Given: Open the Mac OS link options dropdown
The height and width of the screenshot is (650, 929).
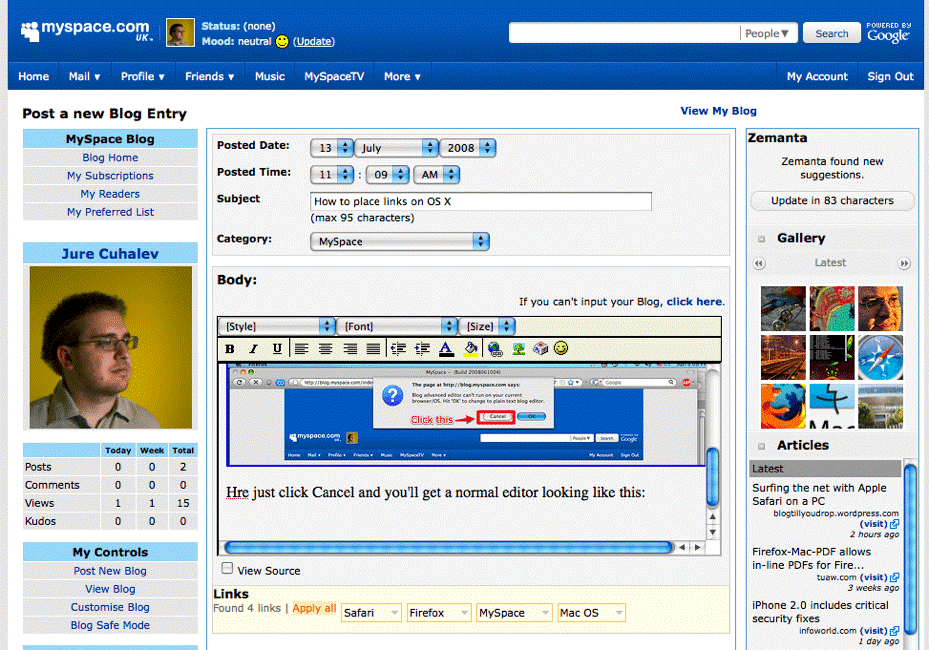Looking at the screenshot, I should point(591,613).
